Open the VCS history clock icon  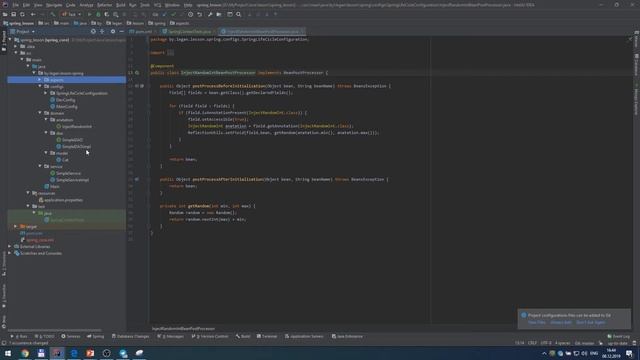pos(190,14)
